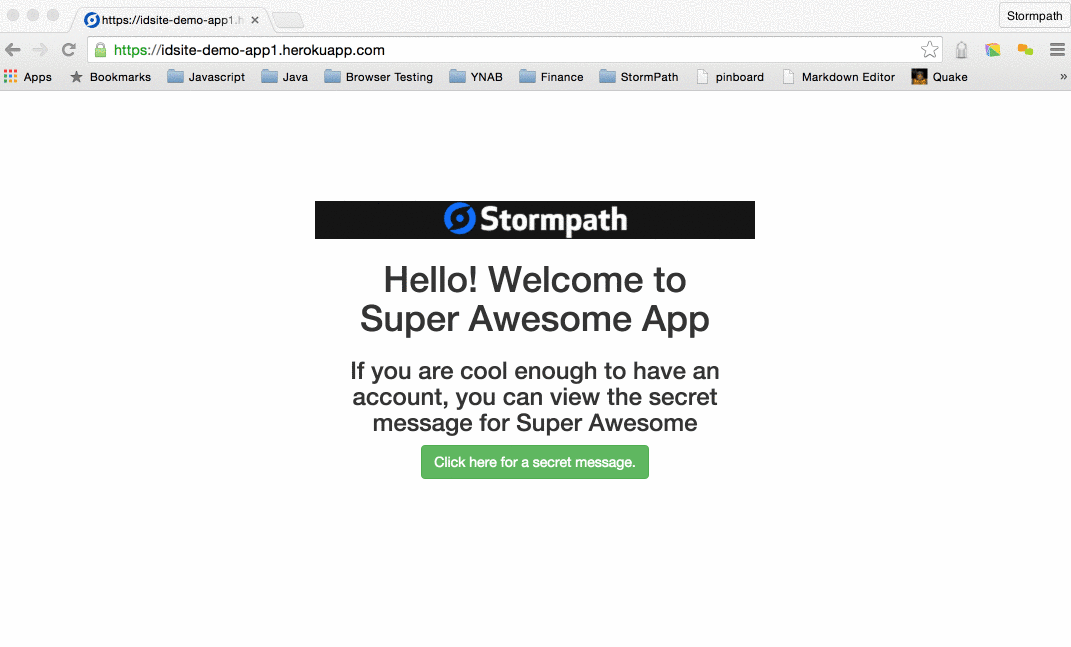The width and height of the screenshot is (1071, 647).
Task: Open Bookmarks star item in bar
Action: tap(111, 77)
